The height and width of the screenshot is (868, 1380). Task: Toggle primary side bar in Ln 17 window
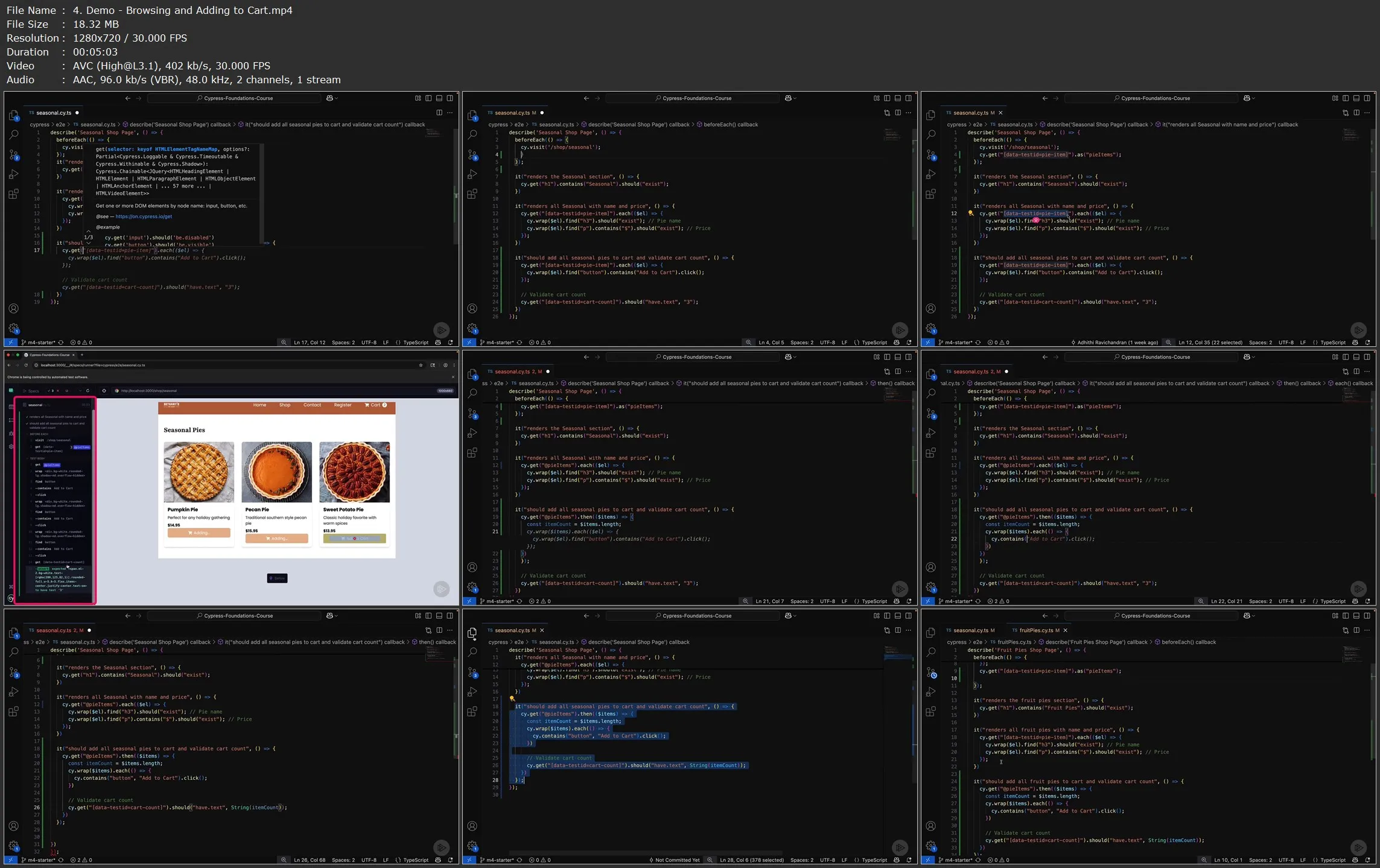(428, 98)
